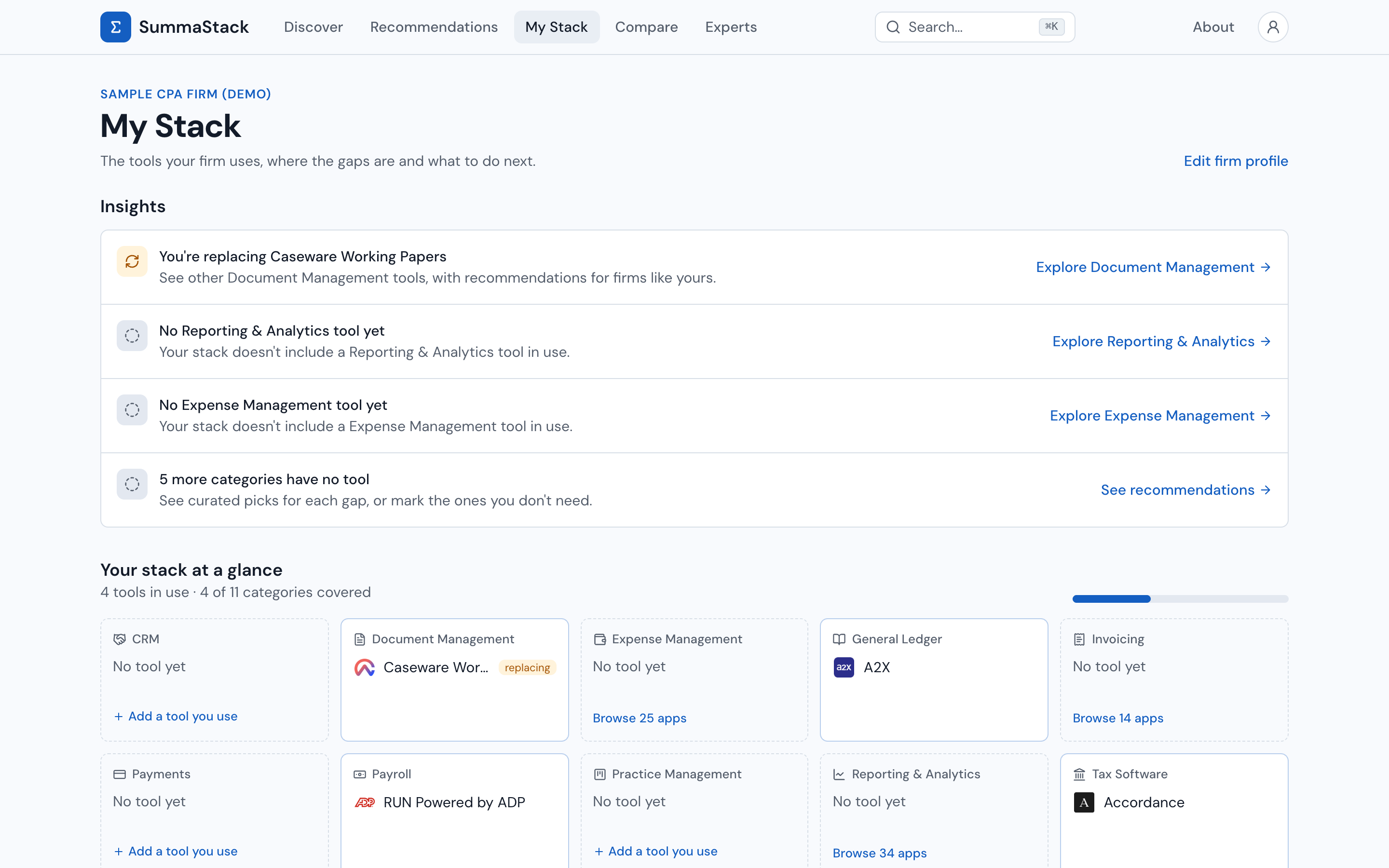Click the Expense Management wallet icon
Image resolution: width=1389 pixels, height=868 pixels.
(600, 639)
